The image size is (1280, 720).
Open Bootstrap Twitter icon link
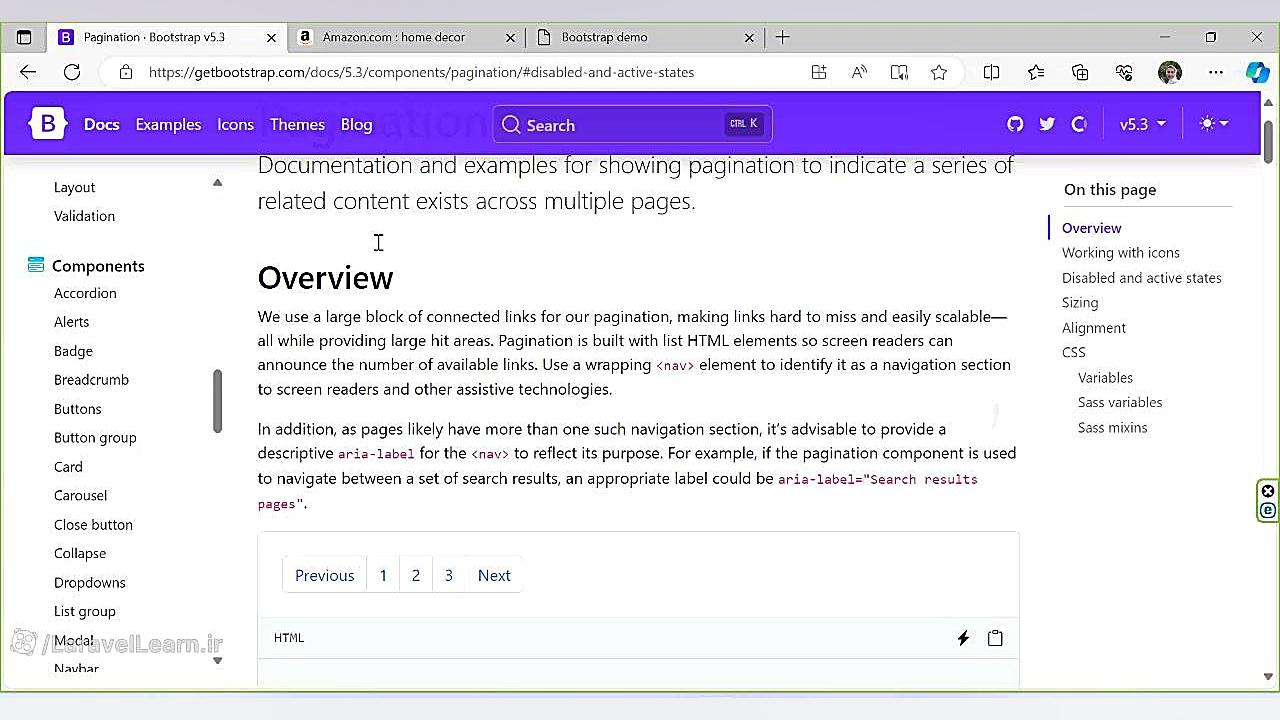1047,124
